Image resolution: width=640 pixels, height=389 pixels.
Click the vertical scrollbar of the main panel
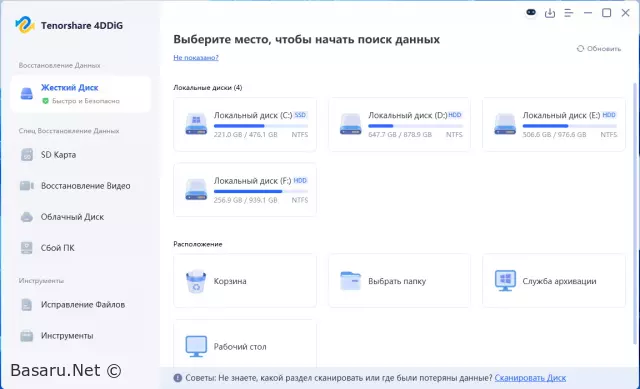pos(634,212)
